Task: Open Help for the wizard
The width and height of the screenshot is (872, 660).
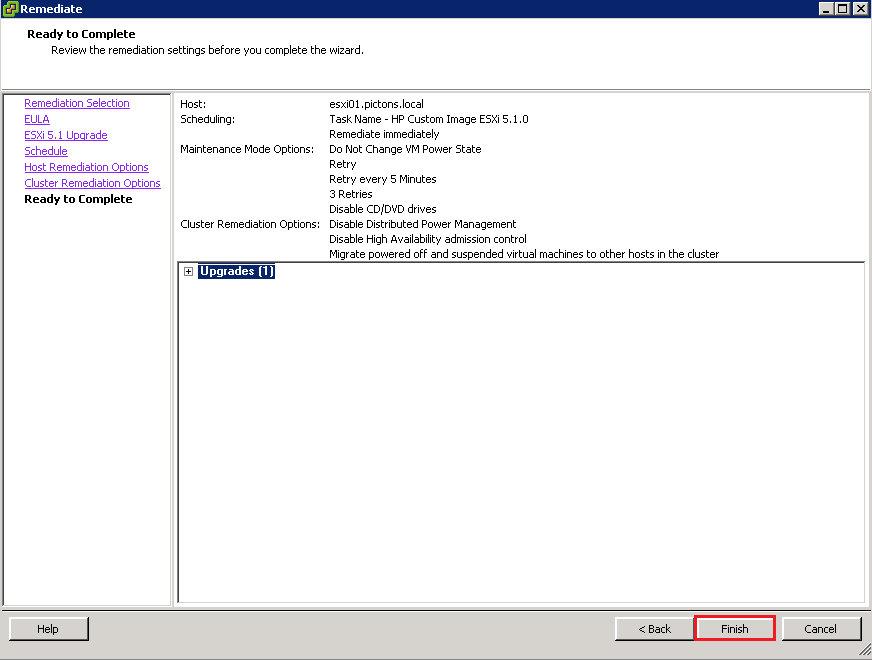Action: 48,629
